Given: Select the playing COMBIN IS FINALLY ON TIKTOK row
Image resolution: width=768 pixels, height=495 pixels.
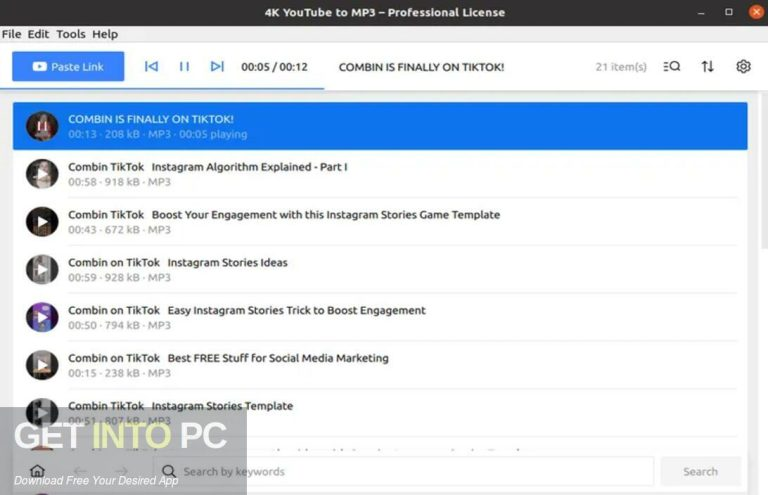Looking at the screenshot, I should click(x=380, y=126).
